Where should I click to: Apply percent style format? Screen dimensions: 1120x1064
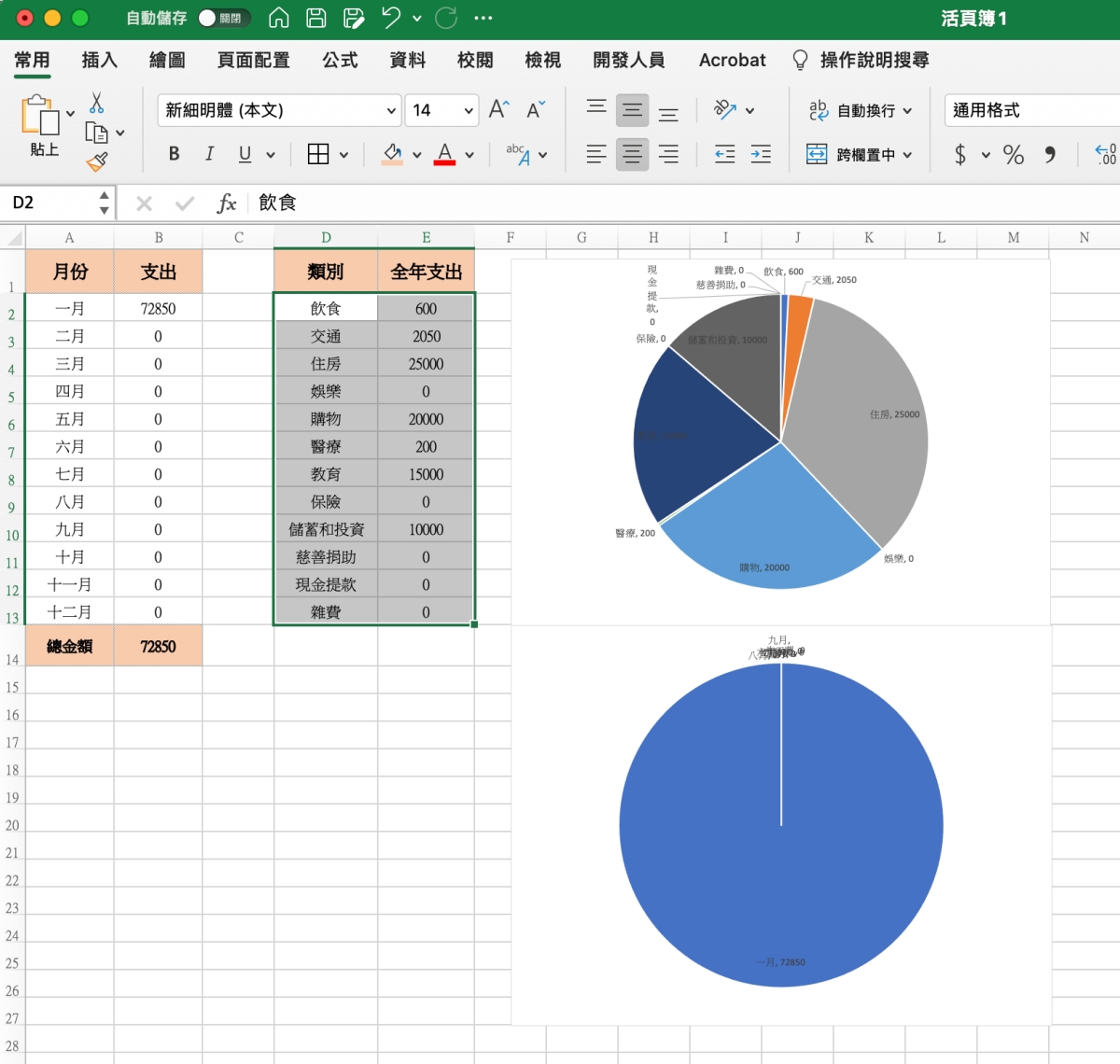pyautogui.click(x=1014, y=154)
